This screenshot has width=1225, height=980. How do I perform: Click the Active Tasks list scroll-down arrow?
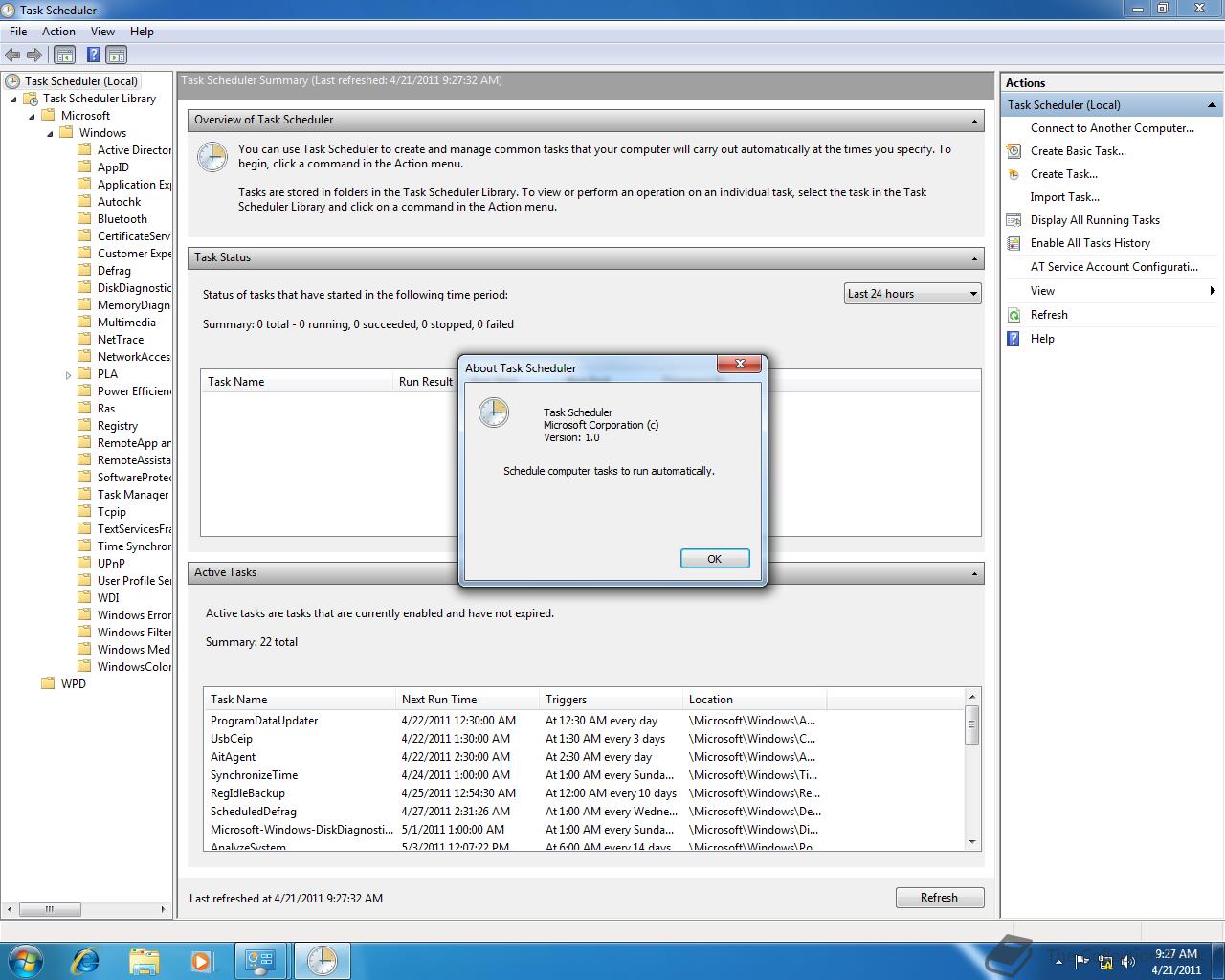[x=972, y=842]
